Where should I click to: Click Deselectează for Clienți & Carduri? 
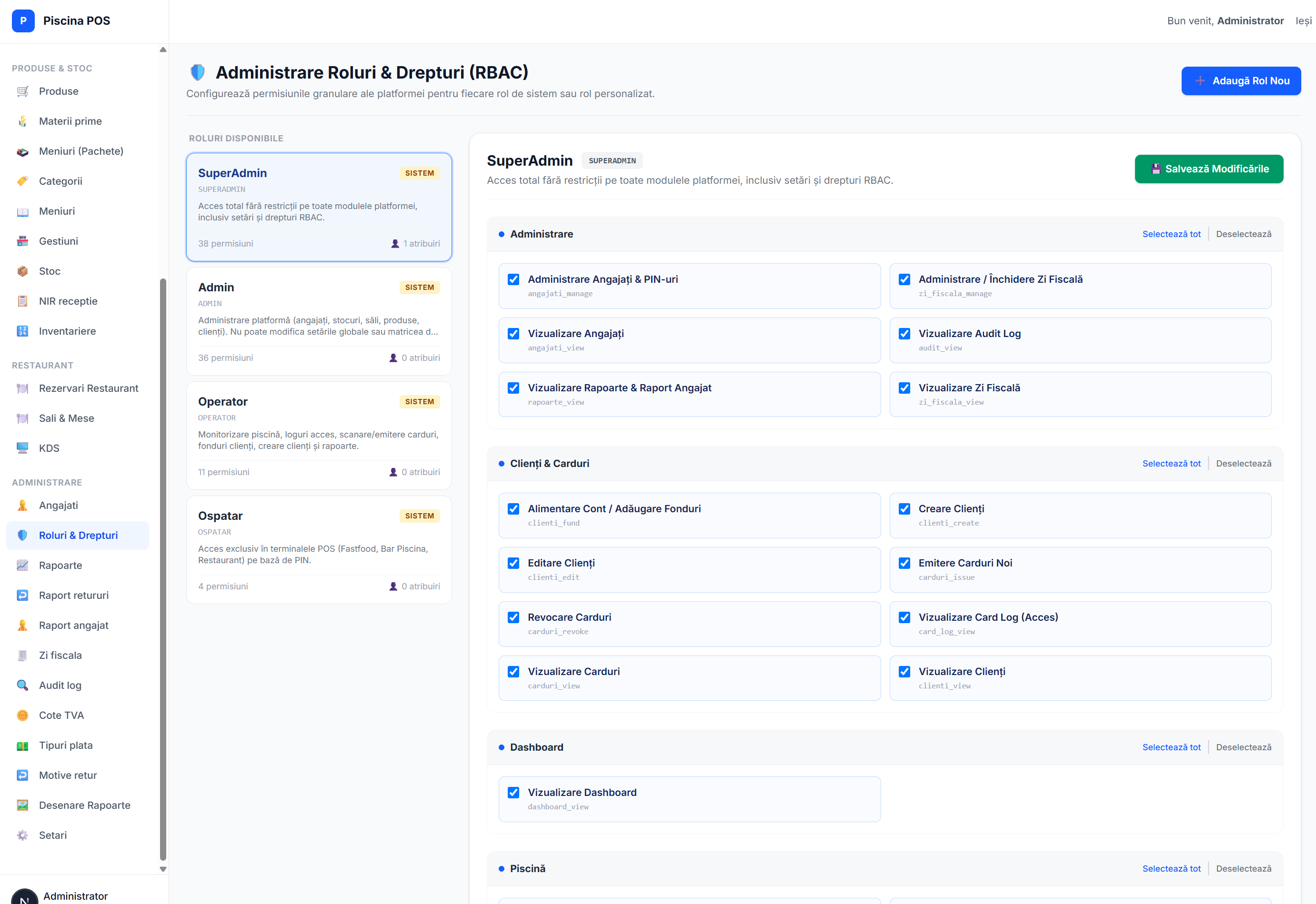[x=1244, y=464]
